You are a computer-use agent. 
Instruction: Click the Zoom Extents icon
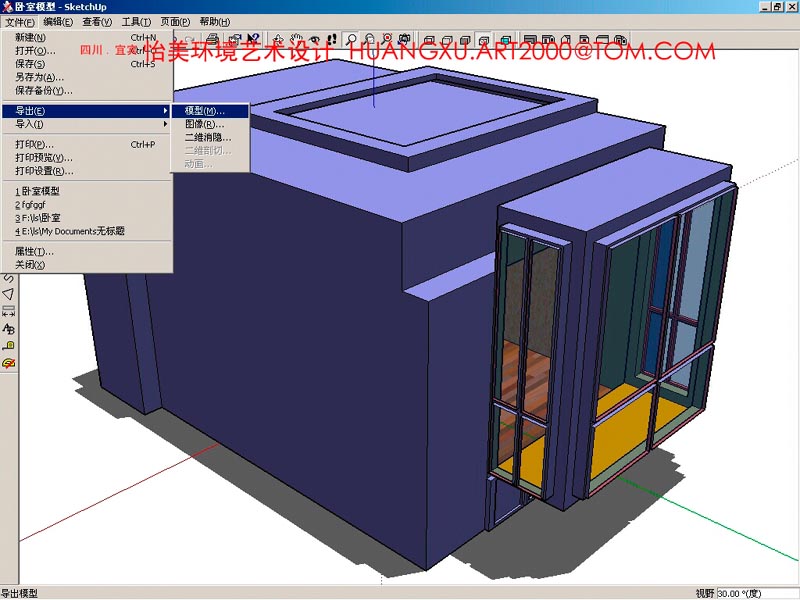387,39
